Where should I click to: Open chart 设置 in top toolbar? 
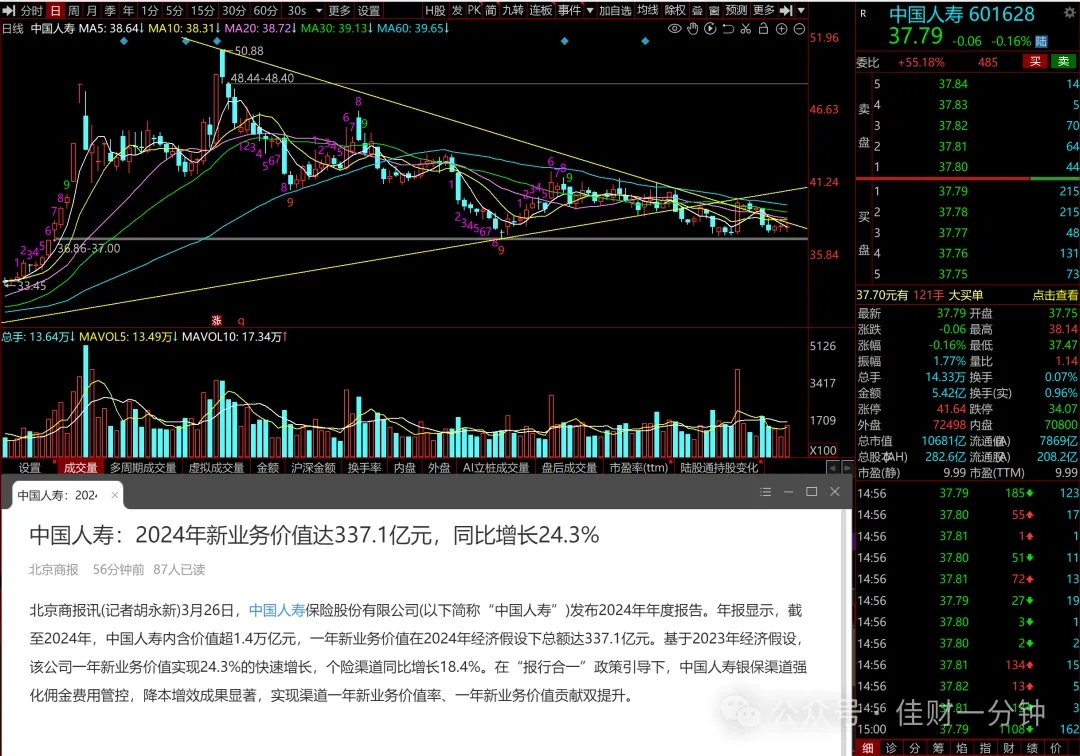point(368,10)
